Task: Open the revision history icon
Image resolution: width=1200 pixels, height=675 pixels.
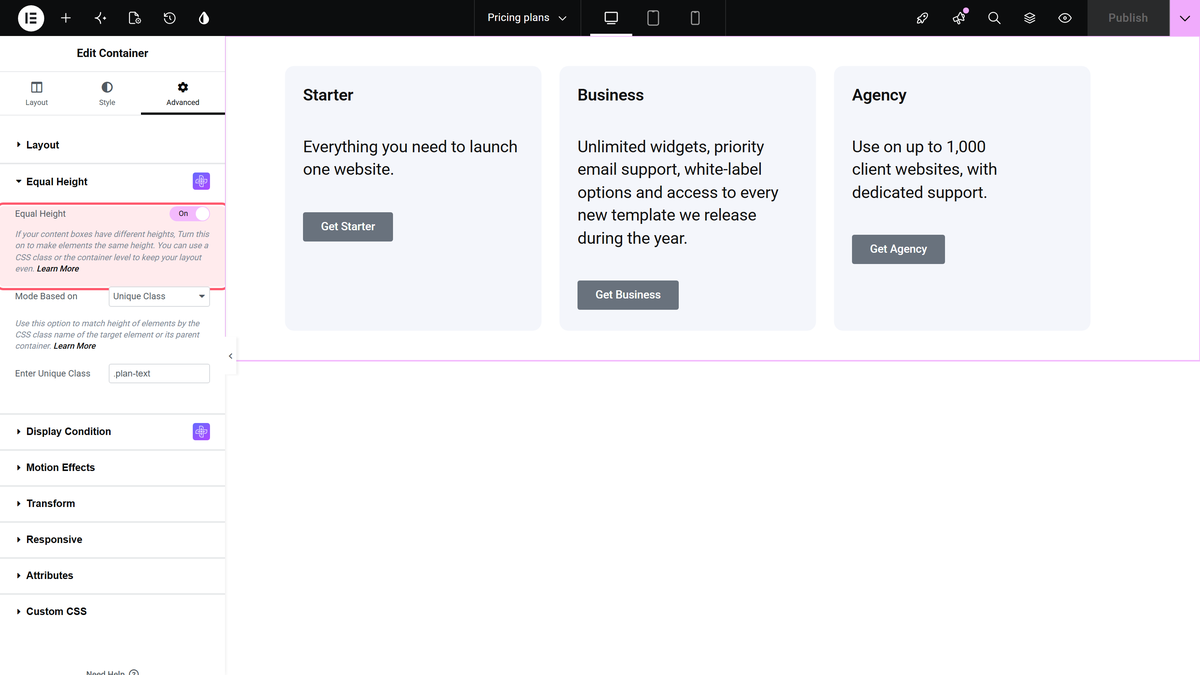Action: click(x=170, y=18)
